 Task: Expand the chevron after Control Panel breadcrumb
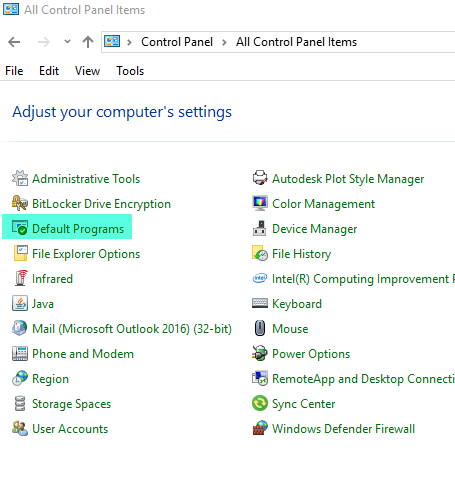pos(224,42)
